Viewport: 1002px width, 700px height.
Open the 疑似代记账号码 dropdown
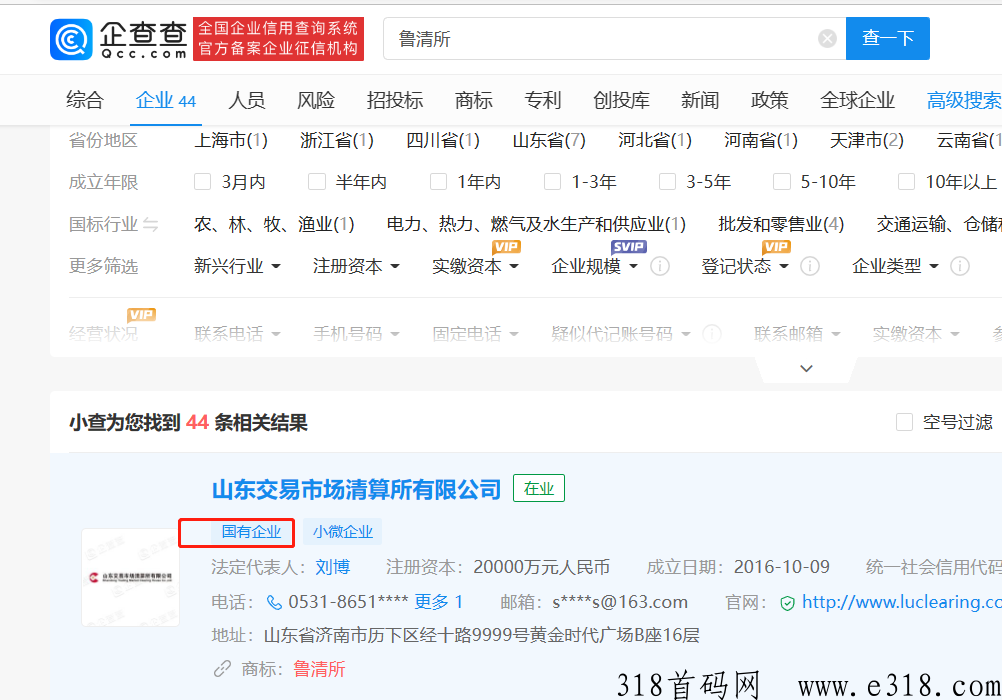(x=621, y=334)
